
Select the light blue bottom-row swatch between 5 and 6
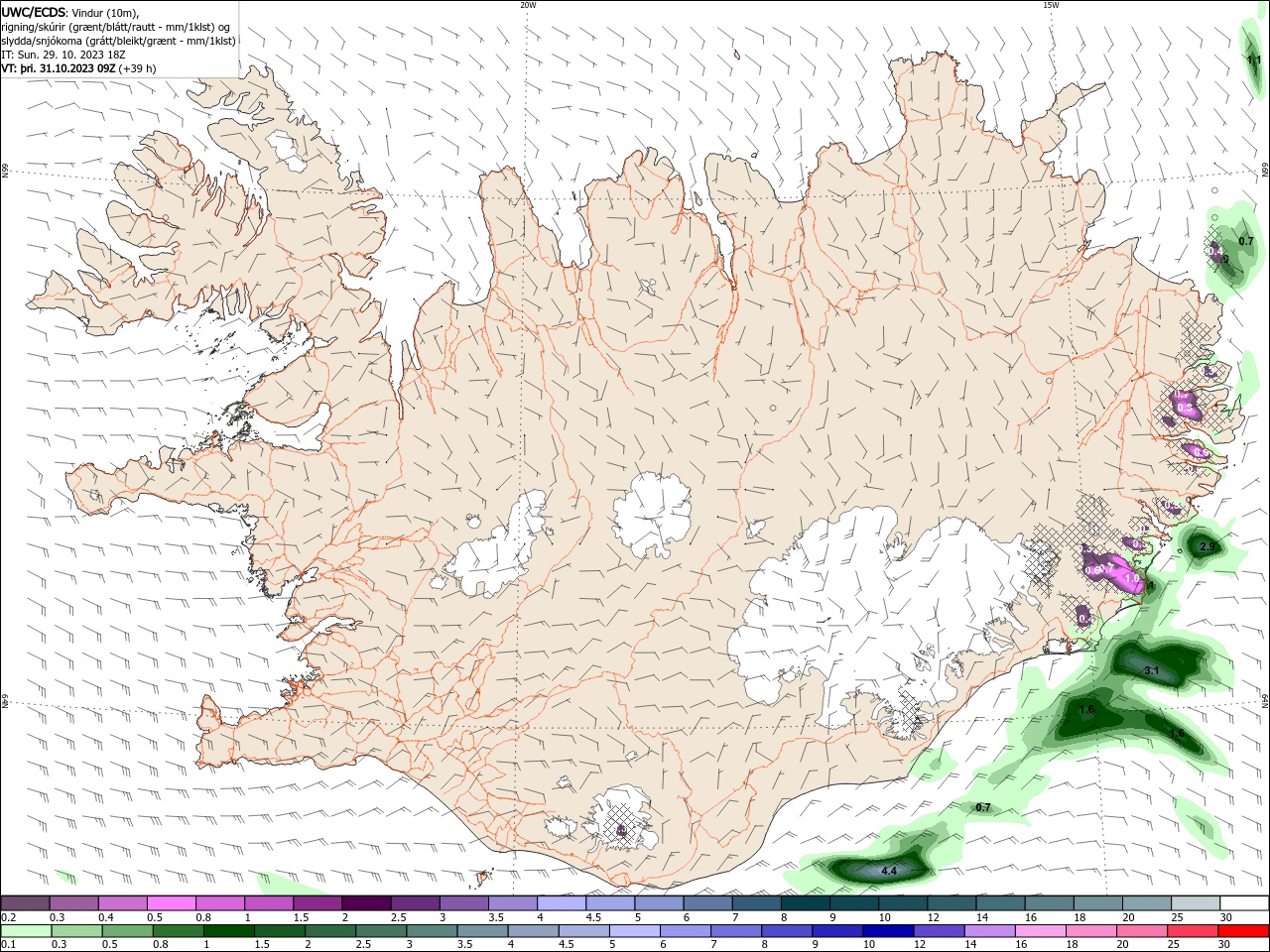[x=635, y=931]
